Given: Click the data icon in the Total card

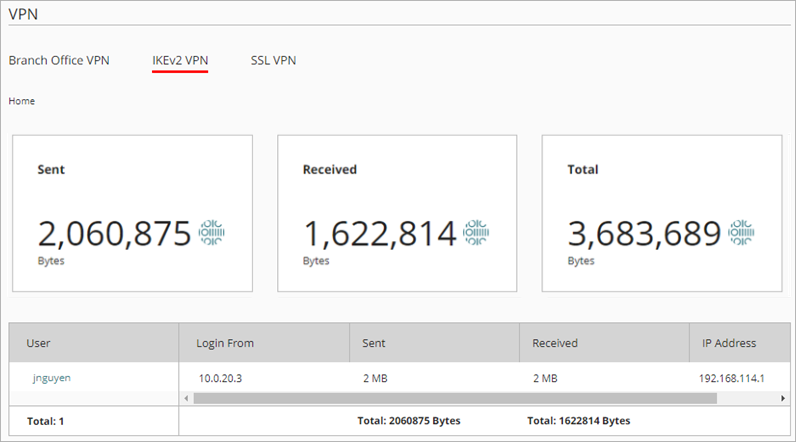Looking at the screenshot, I should pyautogui.click(x=741, y=232).
